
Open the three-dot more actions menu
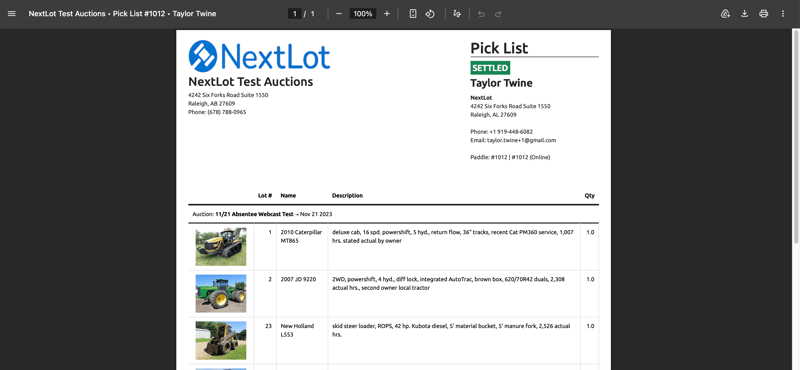coord(783,14)
